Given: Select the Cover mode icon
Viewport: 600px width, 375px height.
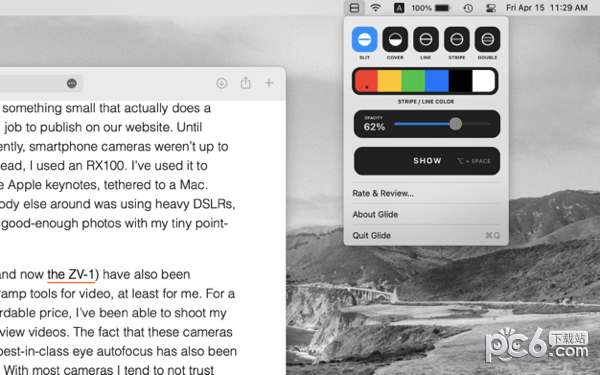Looking at the screenshot, I should (395, 39).
